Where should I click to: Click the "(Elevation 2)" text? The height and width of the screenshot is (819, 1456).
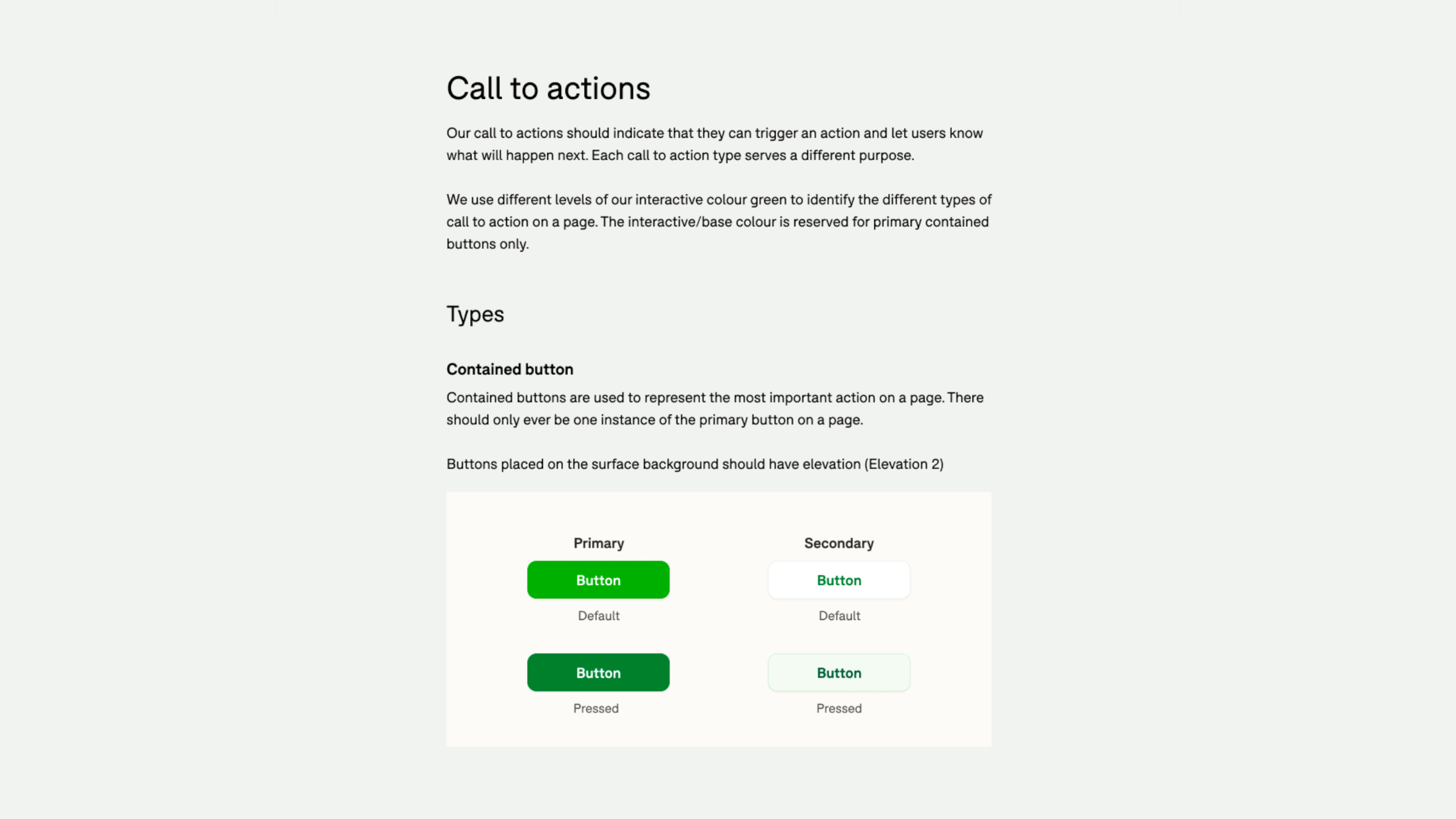[x=904, y=464]
